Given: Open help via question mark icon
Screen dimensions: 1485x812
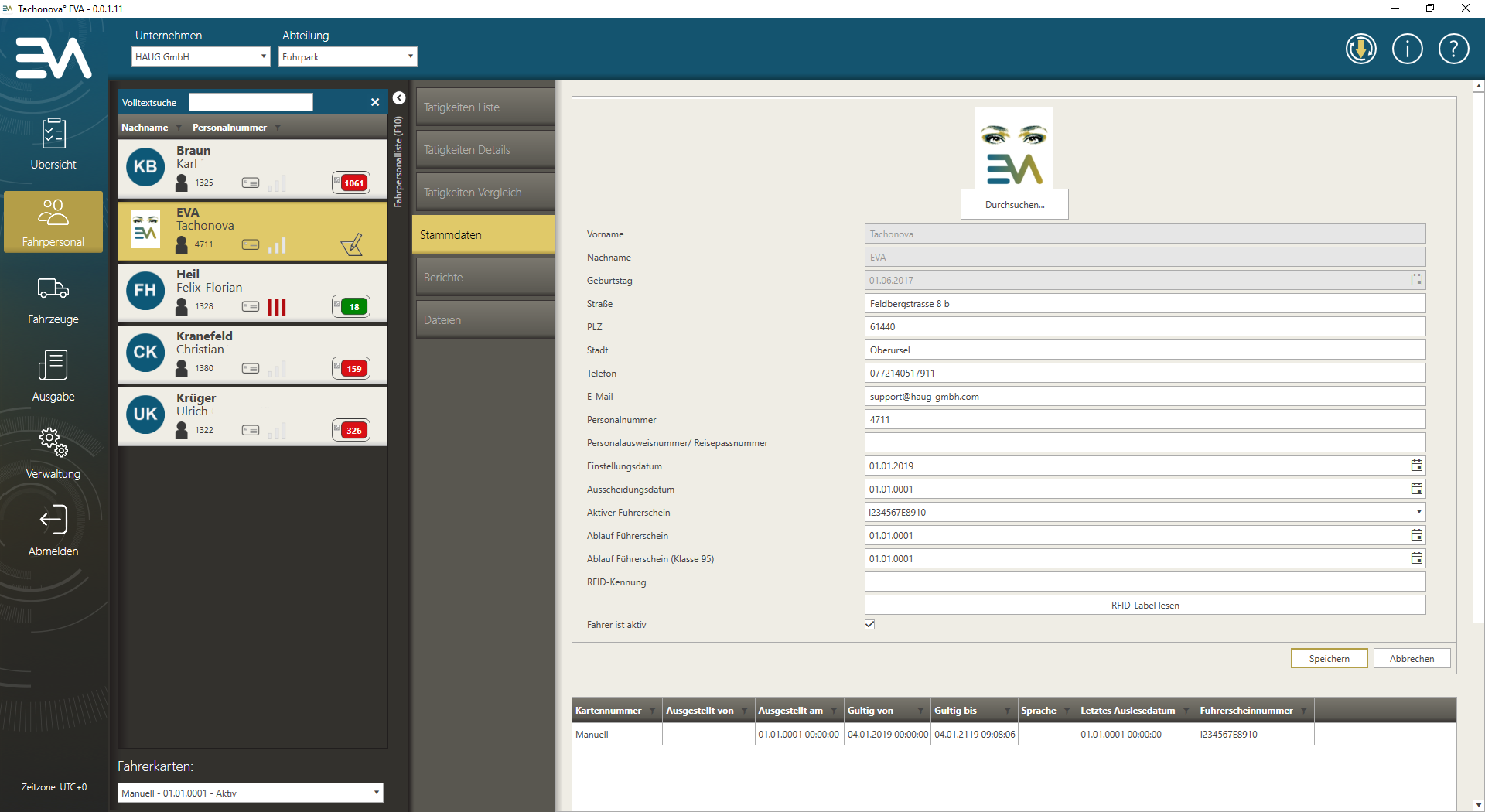Looking at the screenshot, I should [x=1453, y=49].
